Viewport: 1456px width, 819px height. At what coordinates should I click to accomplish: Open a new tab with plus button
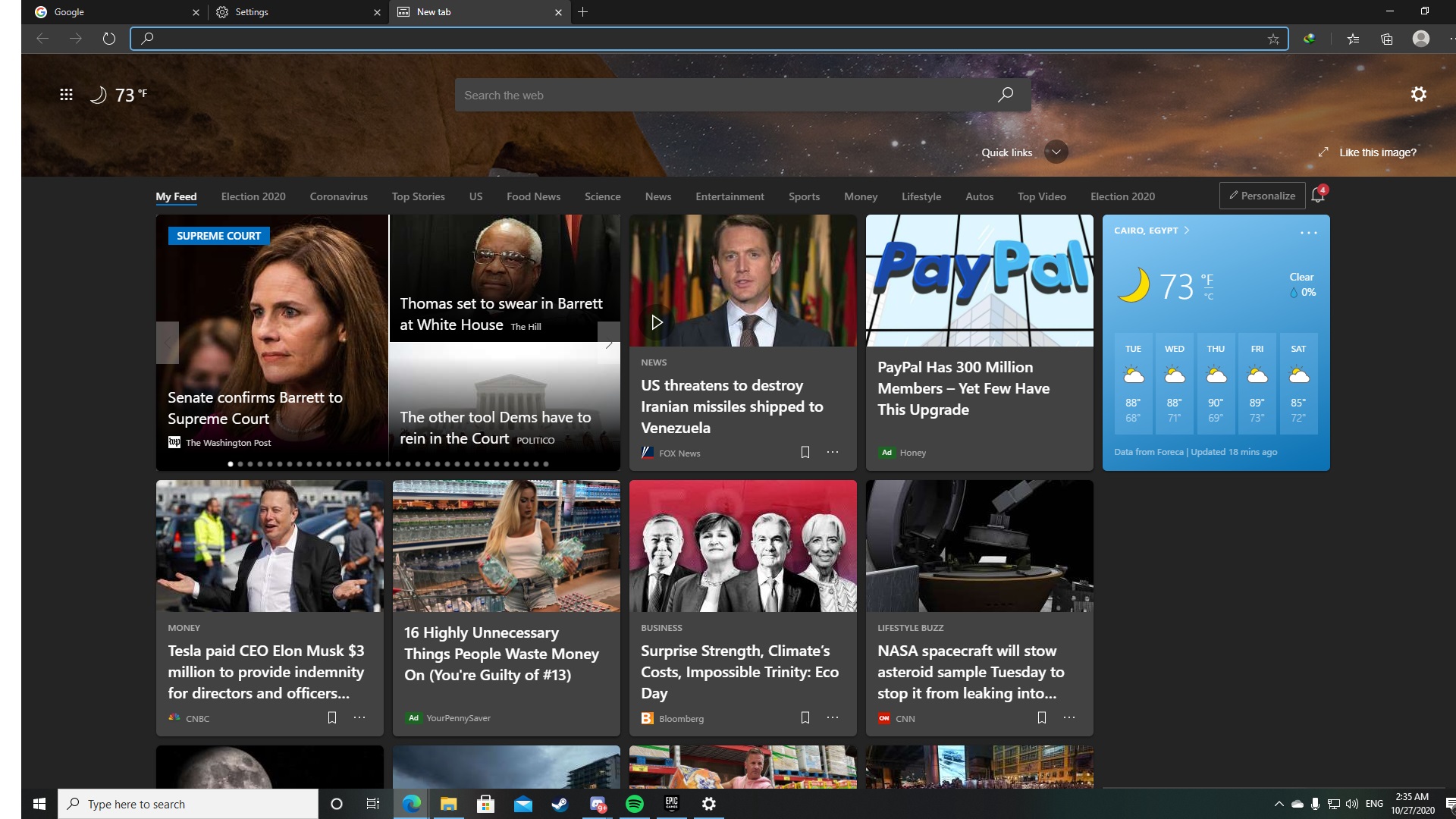[x=582, y=12]
